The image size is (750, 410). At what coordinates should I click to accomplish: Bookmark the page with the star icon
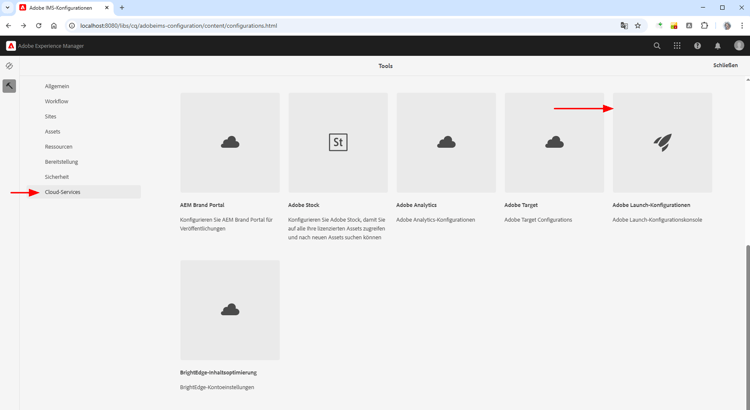coord(638,26)
